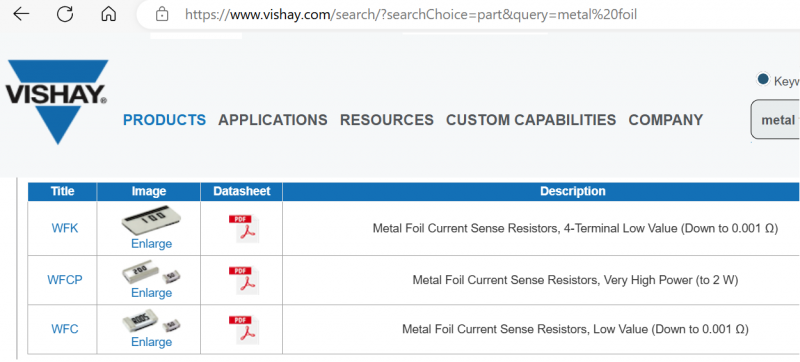Click the browser address bar URL
The image size is (800, 362).
411,14
